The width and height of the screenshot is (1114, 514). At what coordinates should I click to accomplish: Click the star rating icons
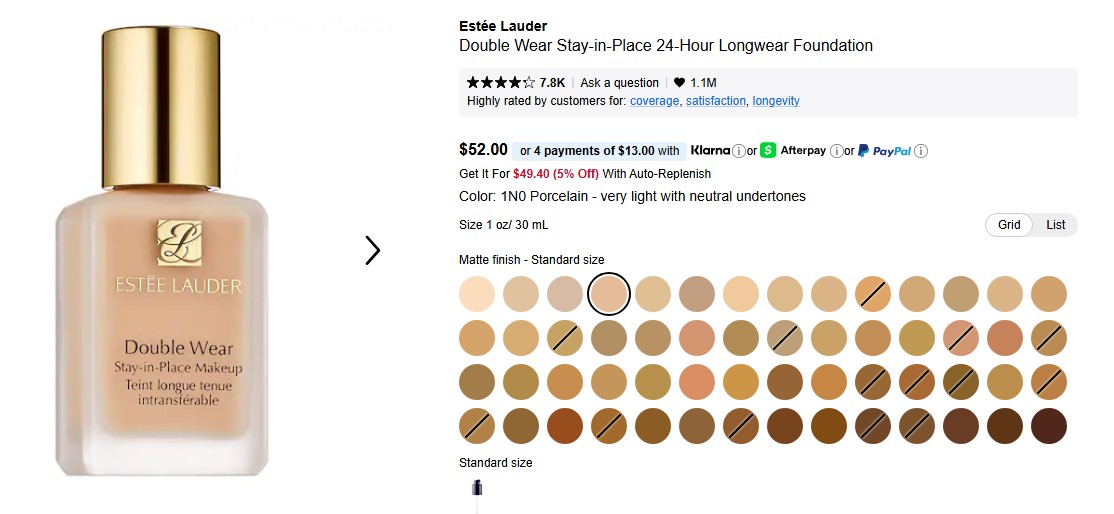point(500,83)
